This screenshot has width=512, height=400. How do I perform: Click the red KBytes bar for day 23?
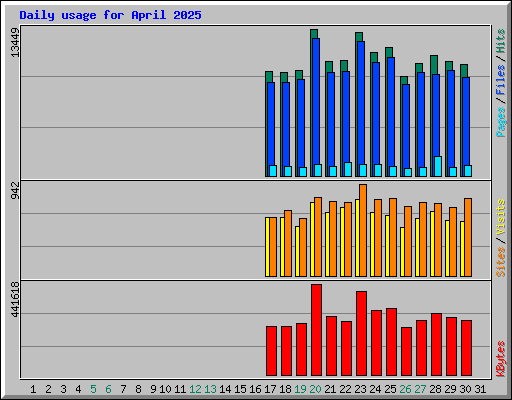point(361,334)
